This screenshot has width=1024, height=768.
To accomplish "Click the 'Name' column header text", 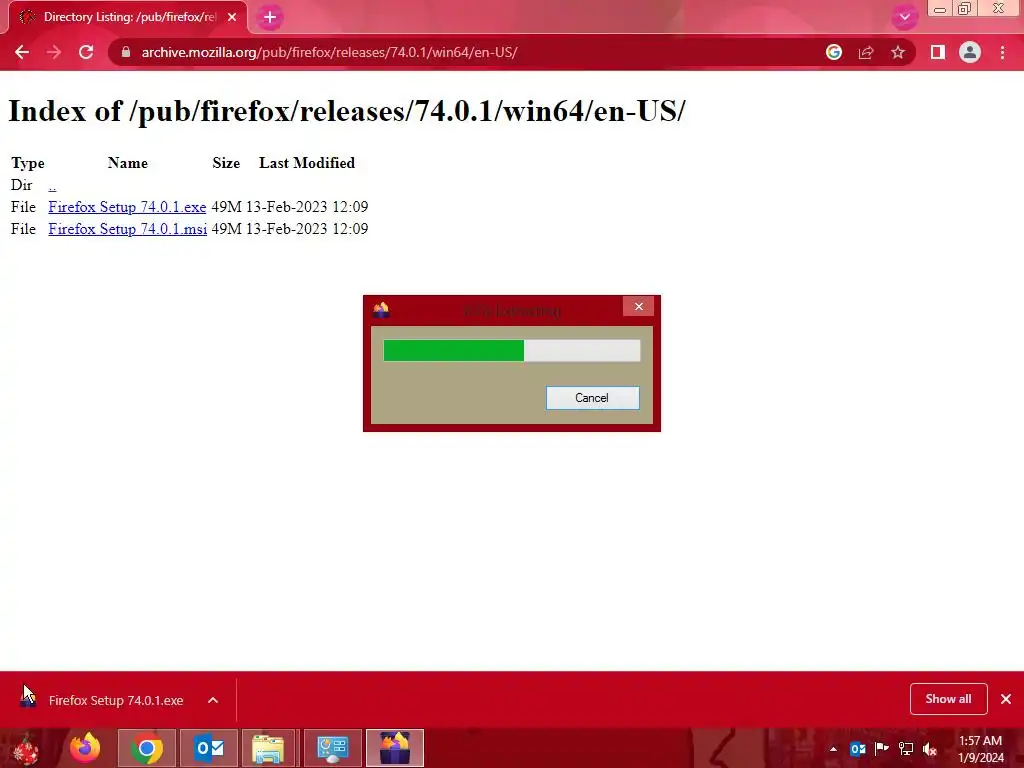I will (x=128, y=163).
